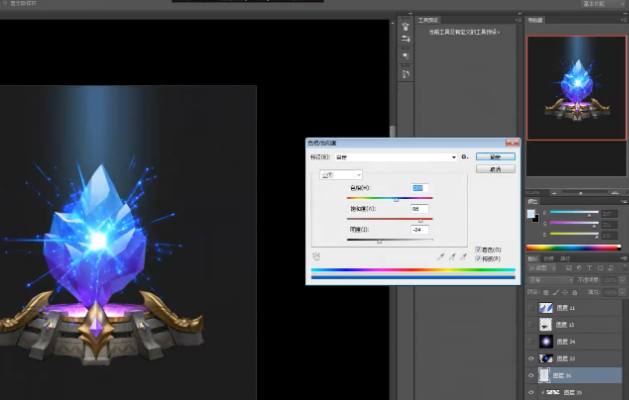Viewport: 629px width, 400px height.
Task: Toggle the Preview checkbox
Action: [x=478, y=259]
